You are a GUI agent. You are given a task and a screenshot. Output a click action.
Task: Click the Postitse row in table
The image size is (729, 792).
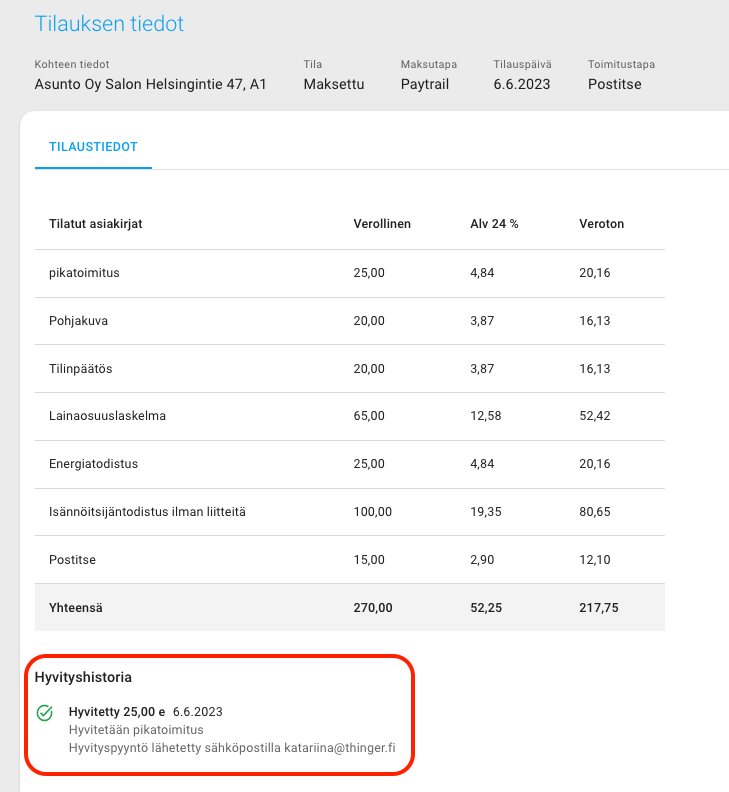(x=350, y=560)
